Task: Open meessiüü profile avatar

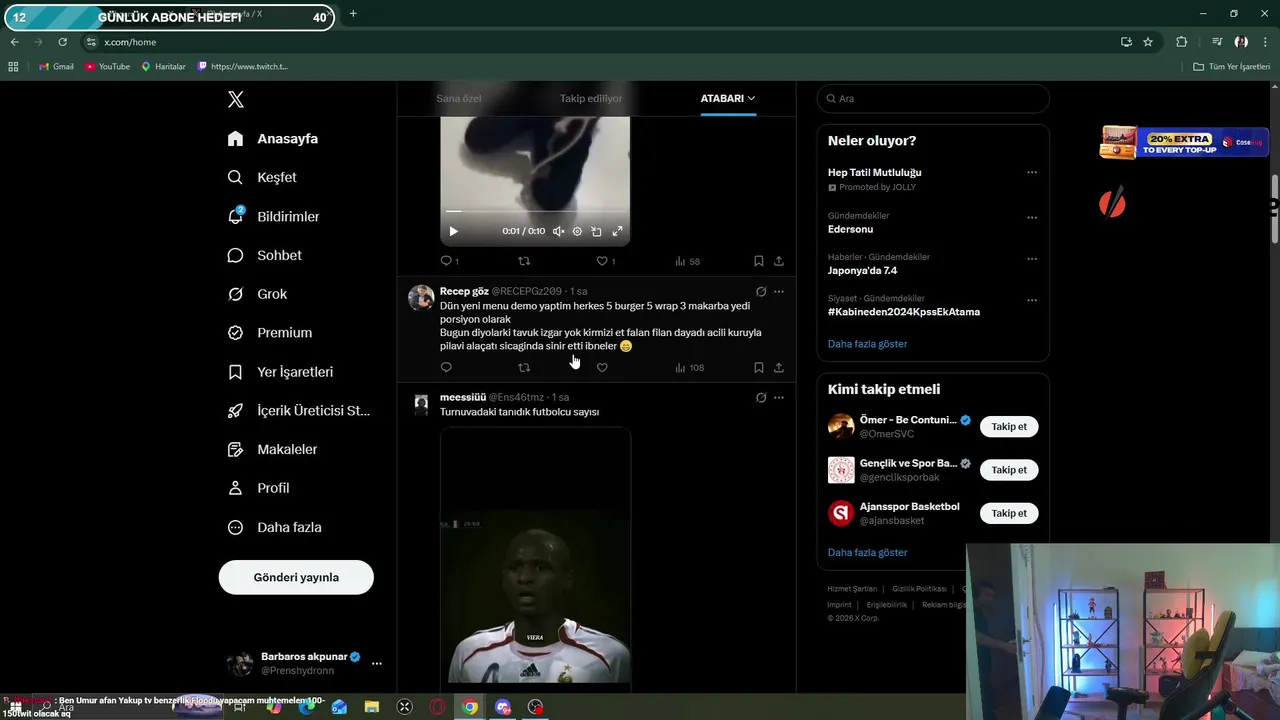Action: click(x=421, y=403)
